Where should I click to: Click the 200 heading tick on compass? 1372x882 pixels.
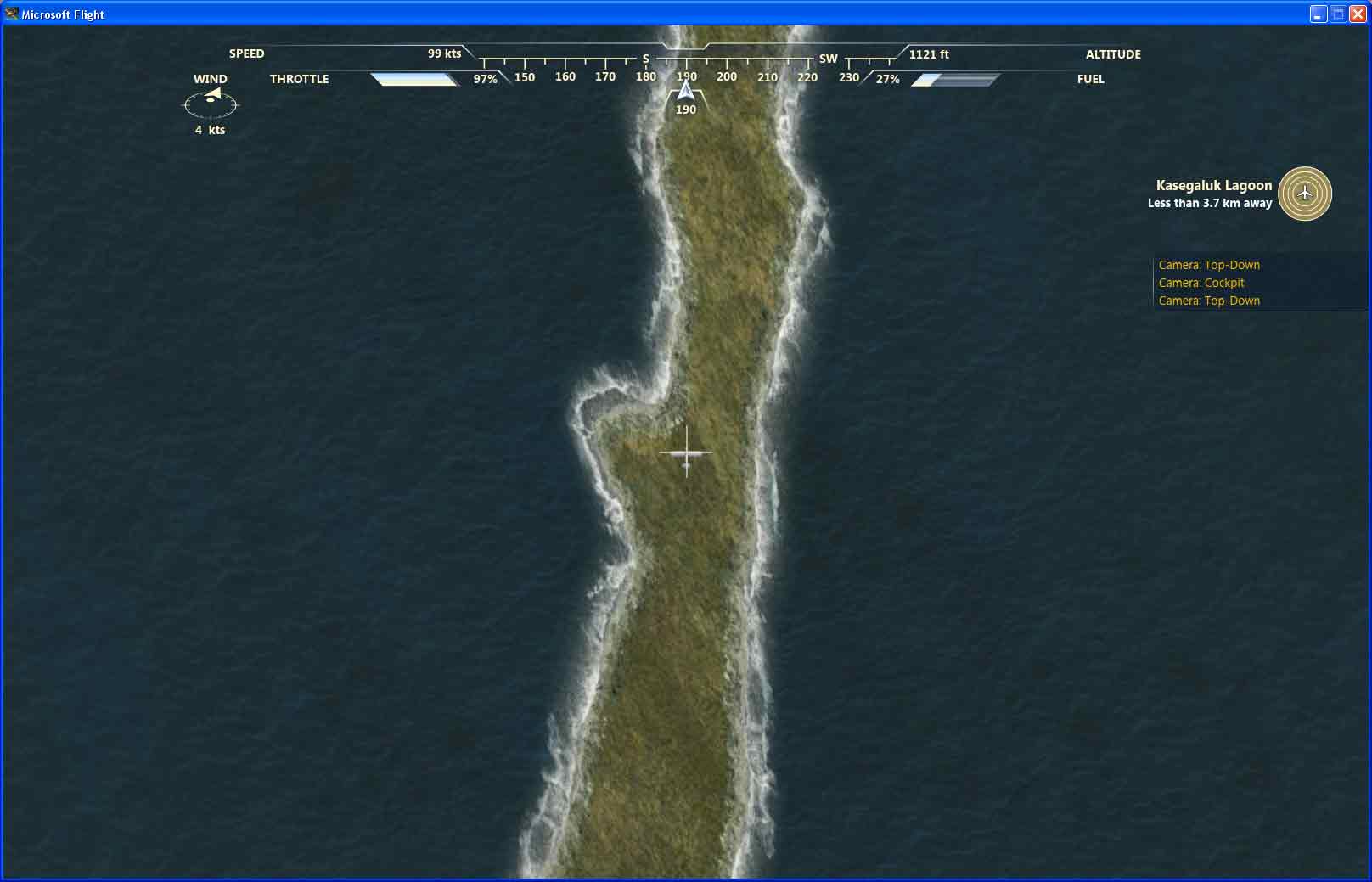pos(727,76)
